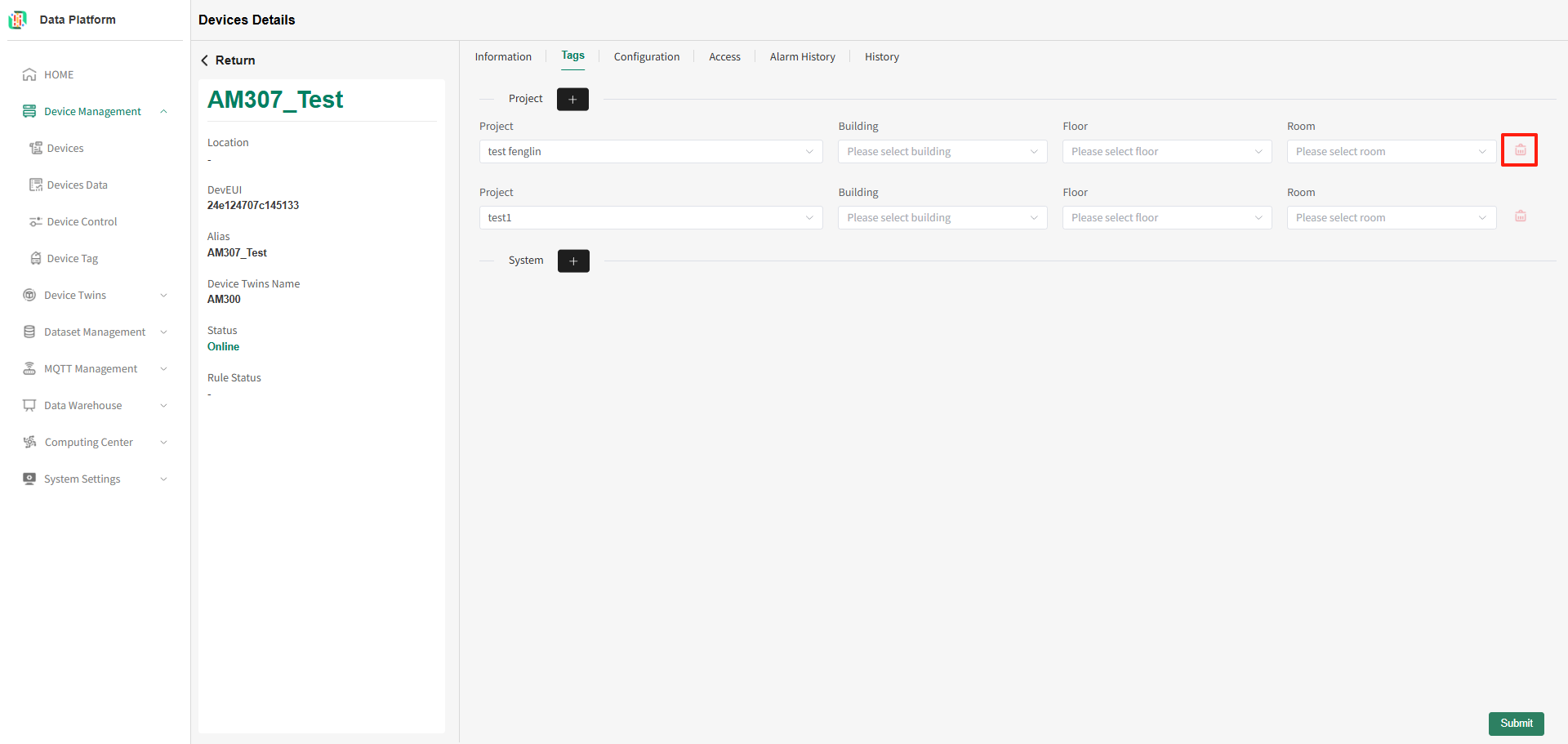This screenshot has height=744, width=1568.
Task: Expand the MQTT Management menu
Action: tap(163, 369)
